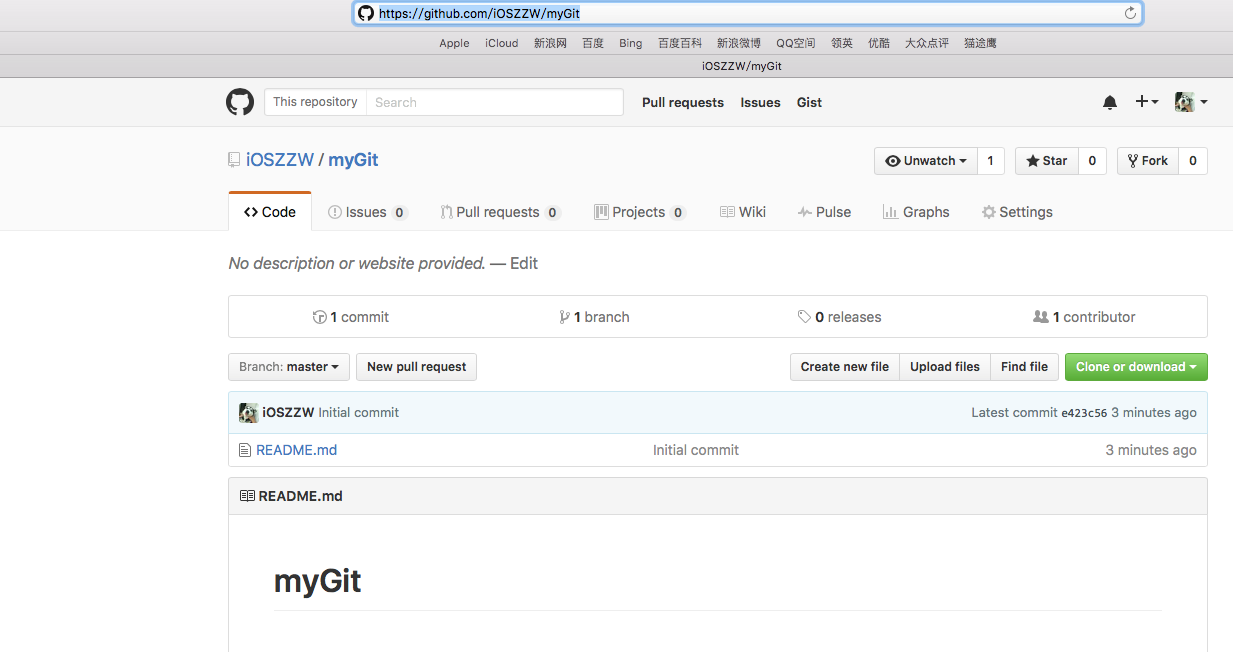Viewport: 1233px width, 652px height.
Task: Switch to the Wiki tab
Action: point(743,212)
